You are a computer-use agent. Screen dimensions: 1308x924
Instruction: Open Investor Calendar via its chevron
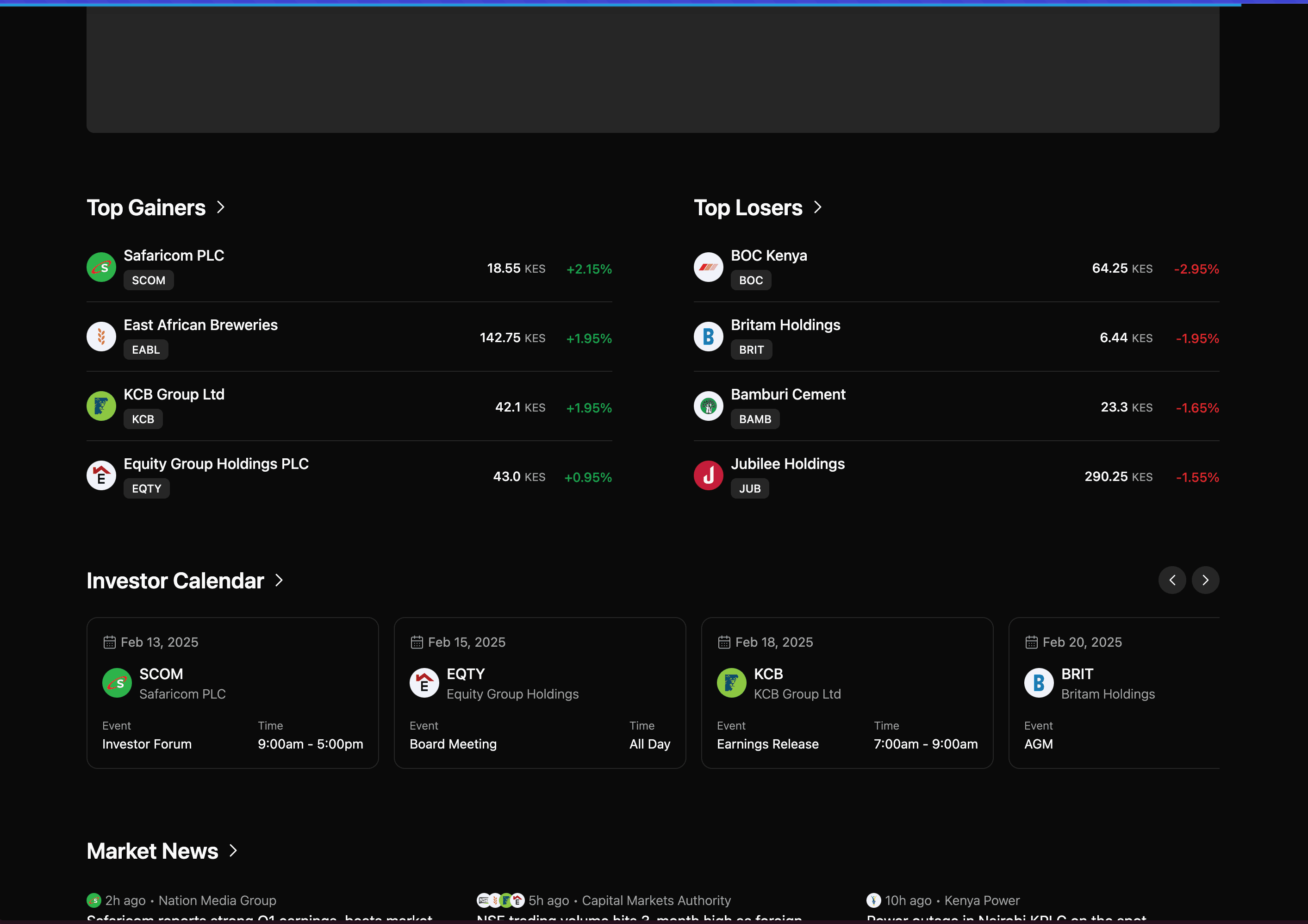point(279,581)
